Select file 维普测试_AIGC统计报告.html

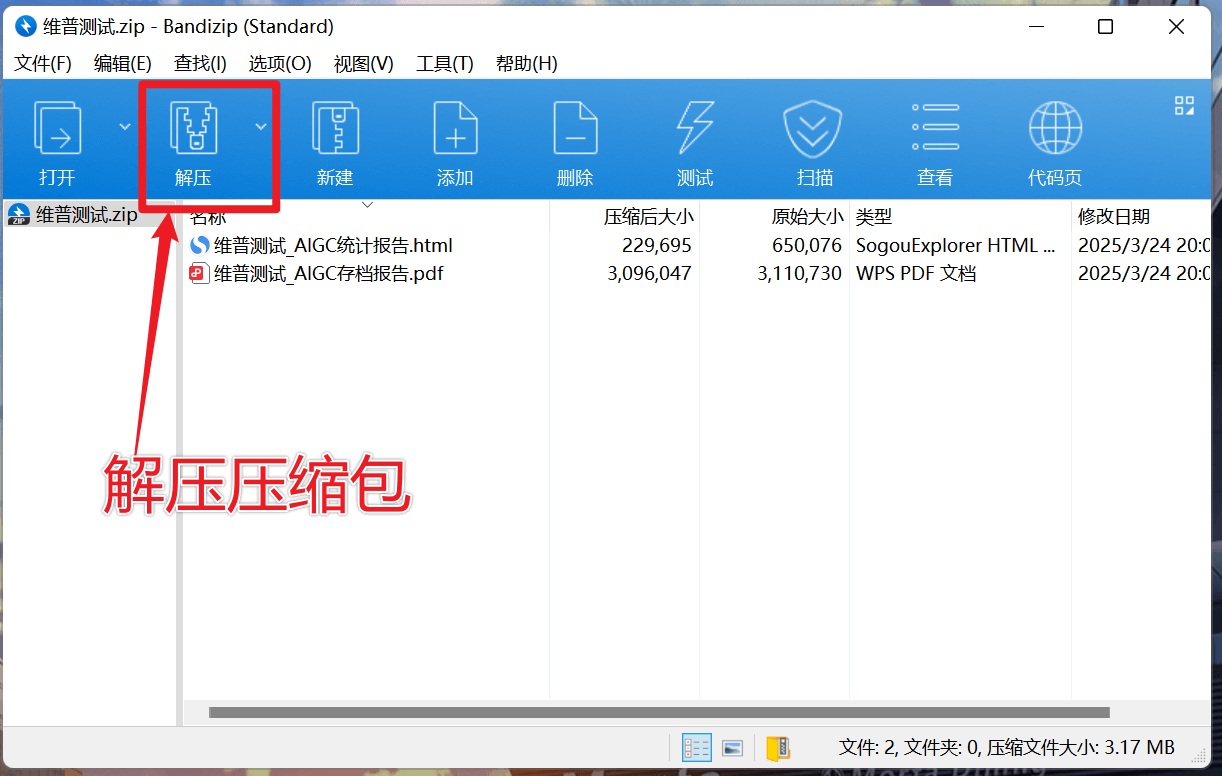[x=333, y=245]
